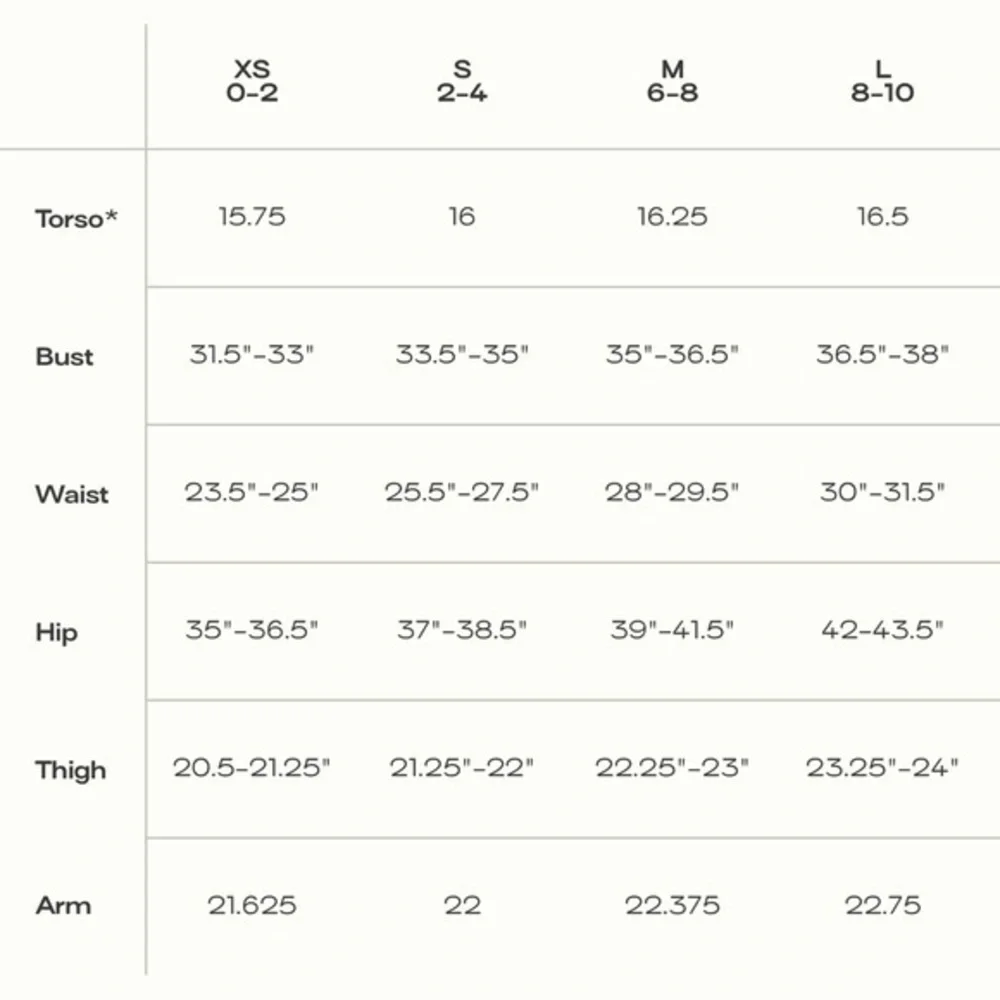1000x1000 pixels.
Task: Select the L 8-10 size header
Action: [x=882, y=82]
